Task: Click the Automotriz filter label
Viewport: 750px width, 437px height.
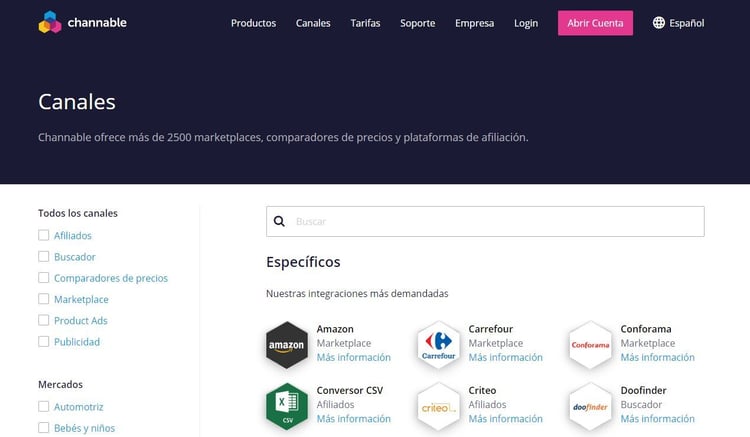Action: (x=78, y=407)
